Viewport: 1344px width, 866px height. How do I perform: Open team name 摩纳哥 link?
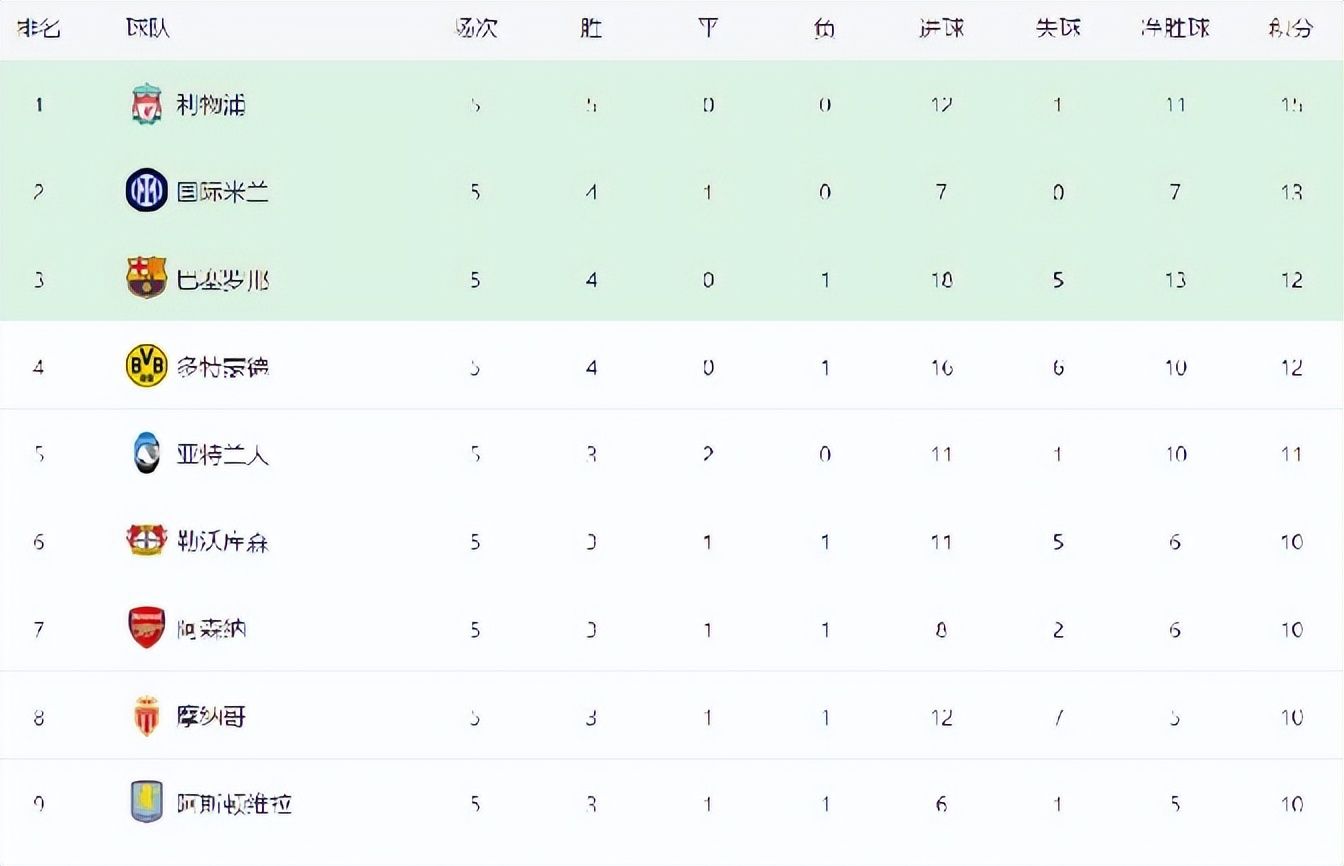point(211,717)
